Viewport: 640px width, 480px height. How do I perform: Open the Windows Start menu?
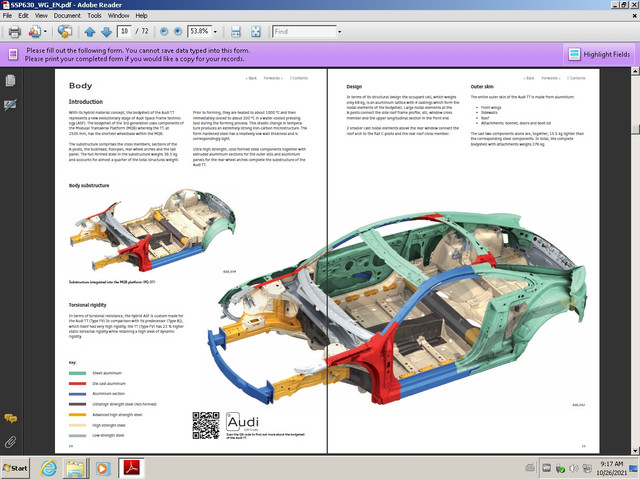(15, 468)
